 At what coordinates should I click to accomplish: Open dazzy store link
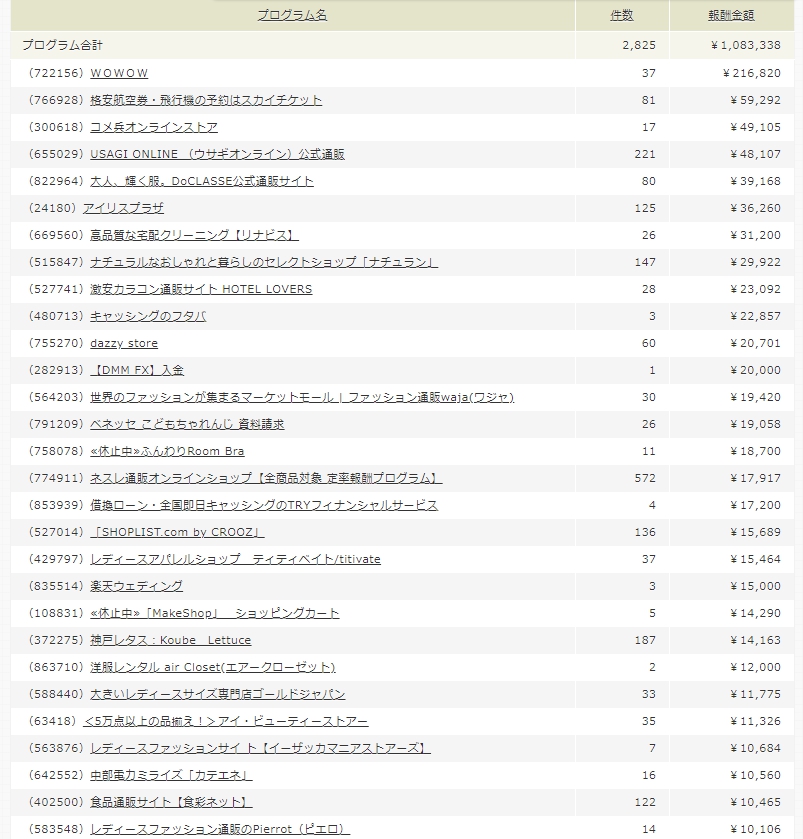124,343
